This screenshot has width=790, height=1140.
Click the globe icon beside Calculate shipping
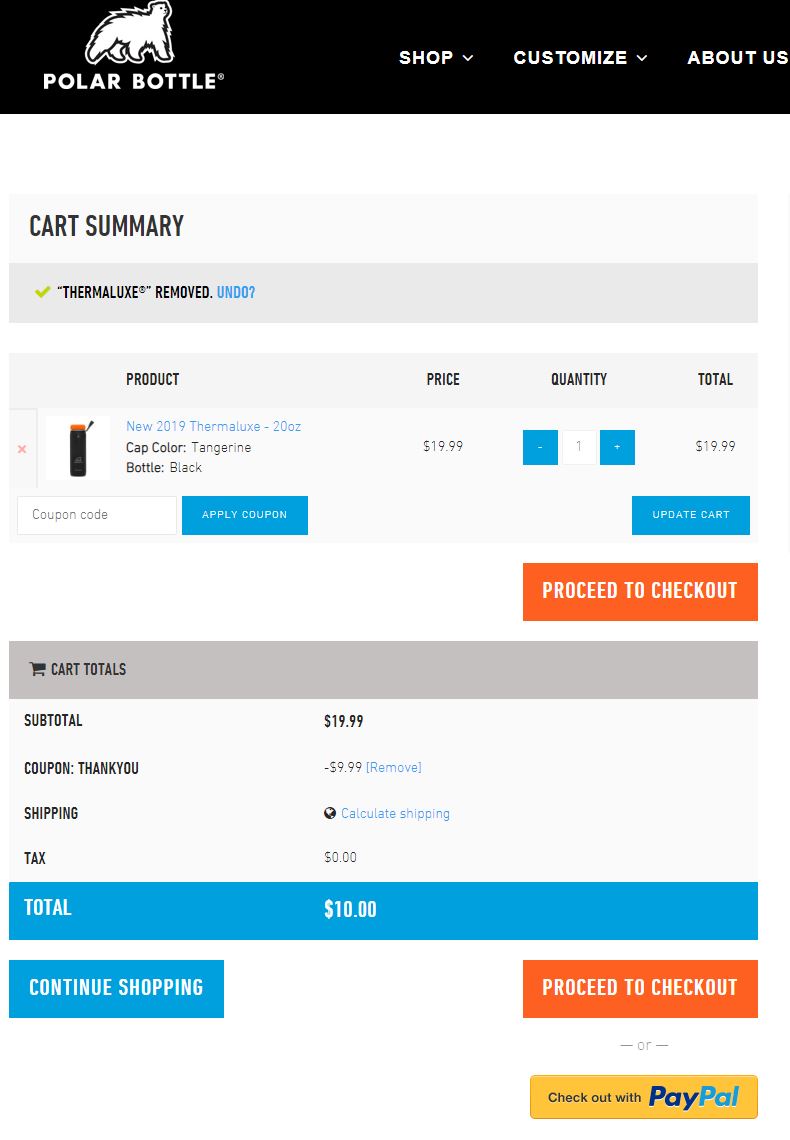(x=330, y=814)
